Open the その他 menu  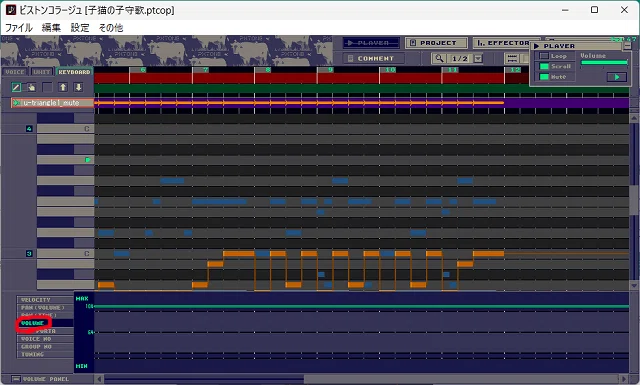click(x=111, y=28)
